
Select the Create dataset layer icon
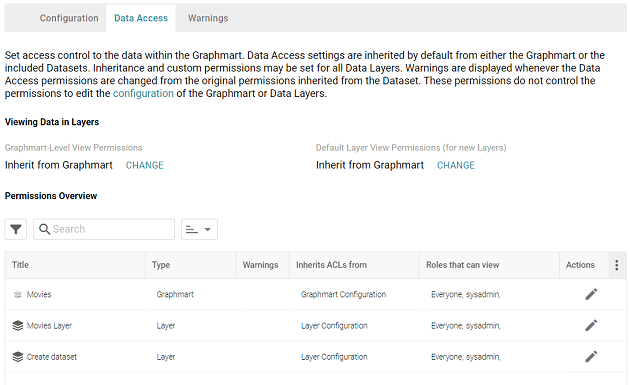[18, 357]
